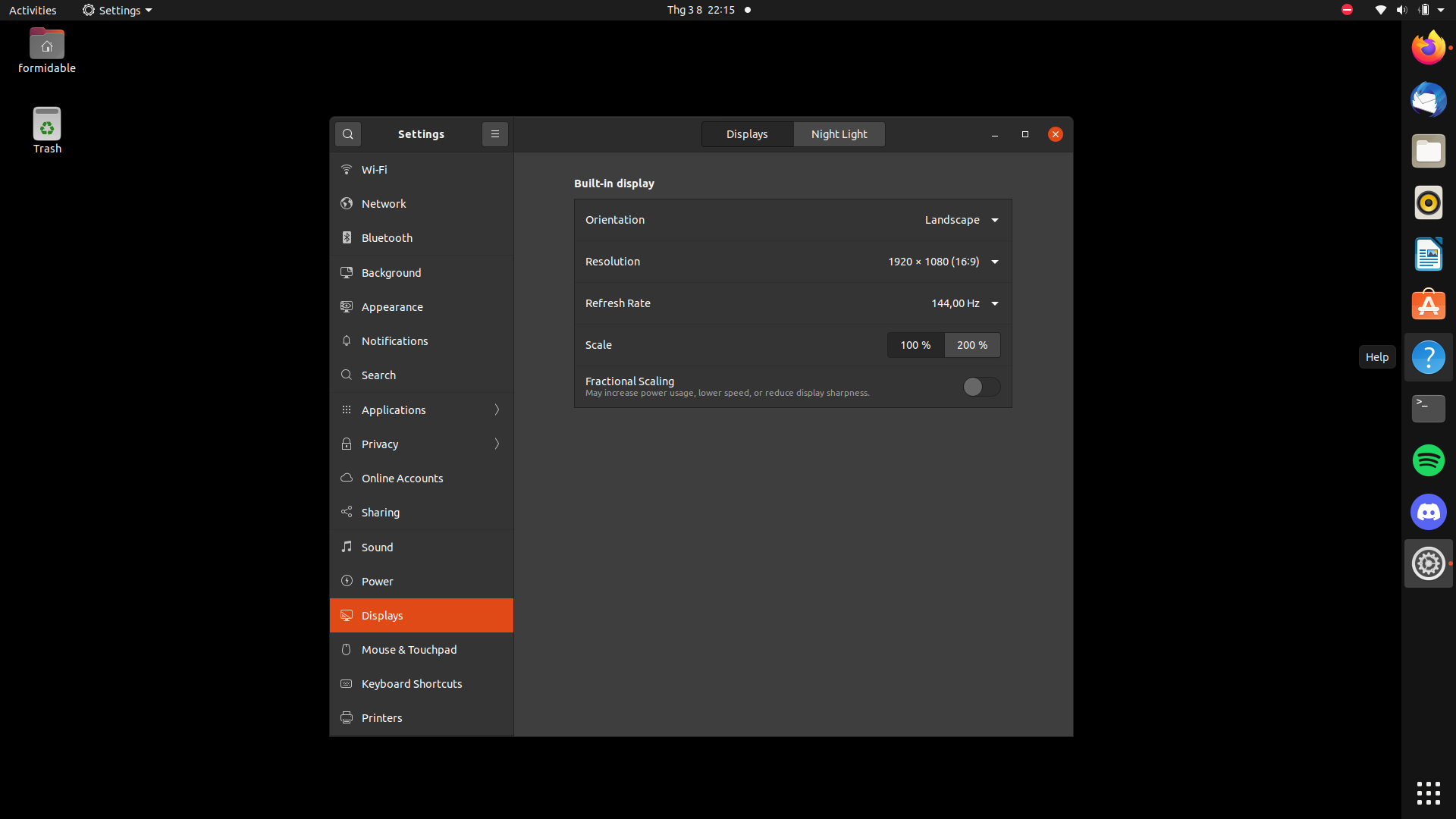Expand the Applications sidebar entry
The height and width of the screenshot is (819, 1456).
click(x=421, y=410)
